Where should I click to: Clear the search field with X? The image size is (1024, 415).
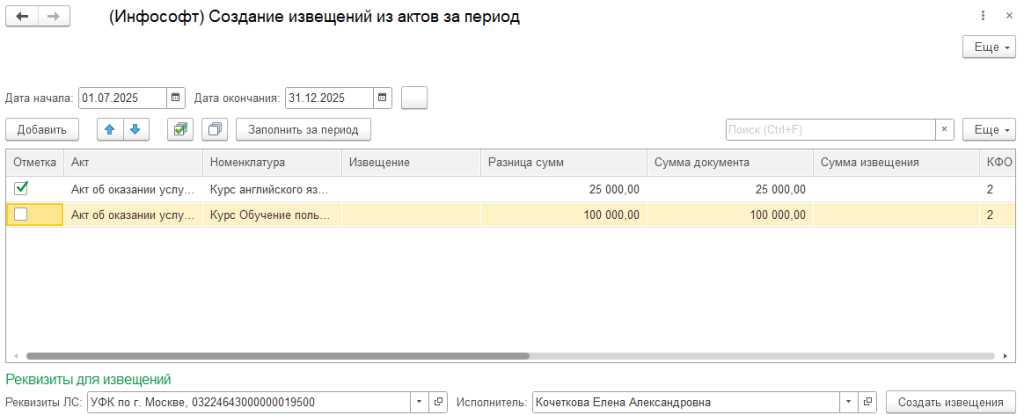[944, 129]
